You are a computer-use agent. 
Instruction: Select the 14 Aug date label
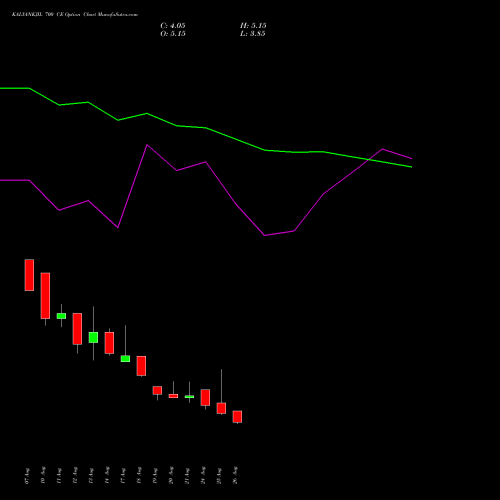(x=107, y=476)
